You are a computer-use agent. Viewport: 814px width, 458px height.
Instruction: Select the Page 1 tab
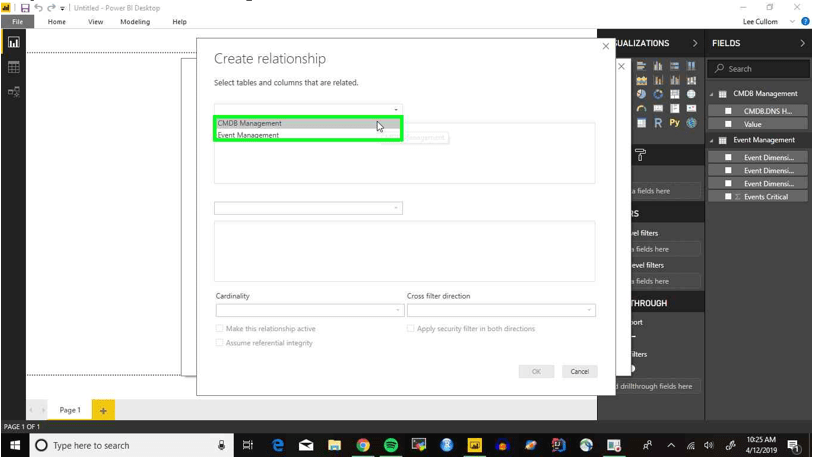70,410
